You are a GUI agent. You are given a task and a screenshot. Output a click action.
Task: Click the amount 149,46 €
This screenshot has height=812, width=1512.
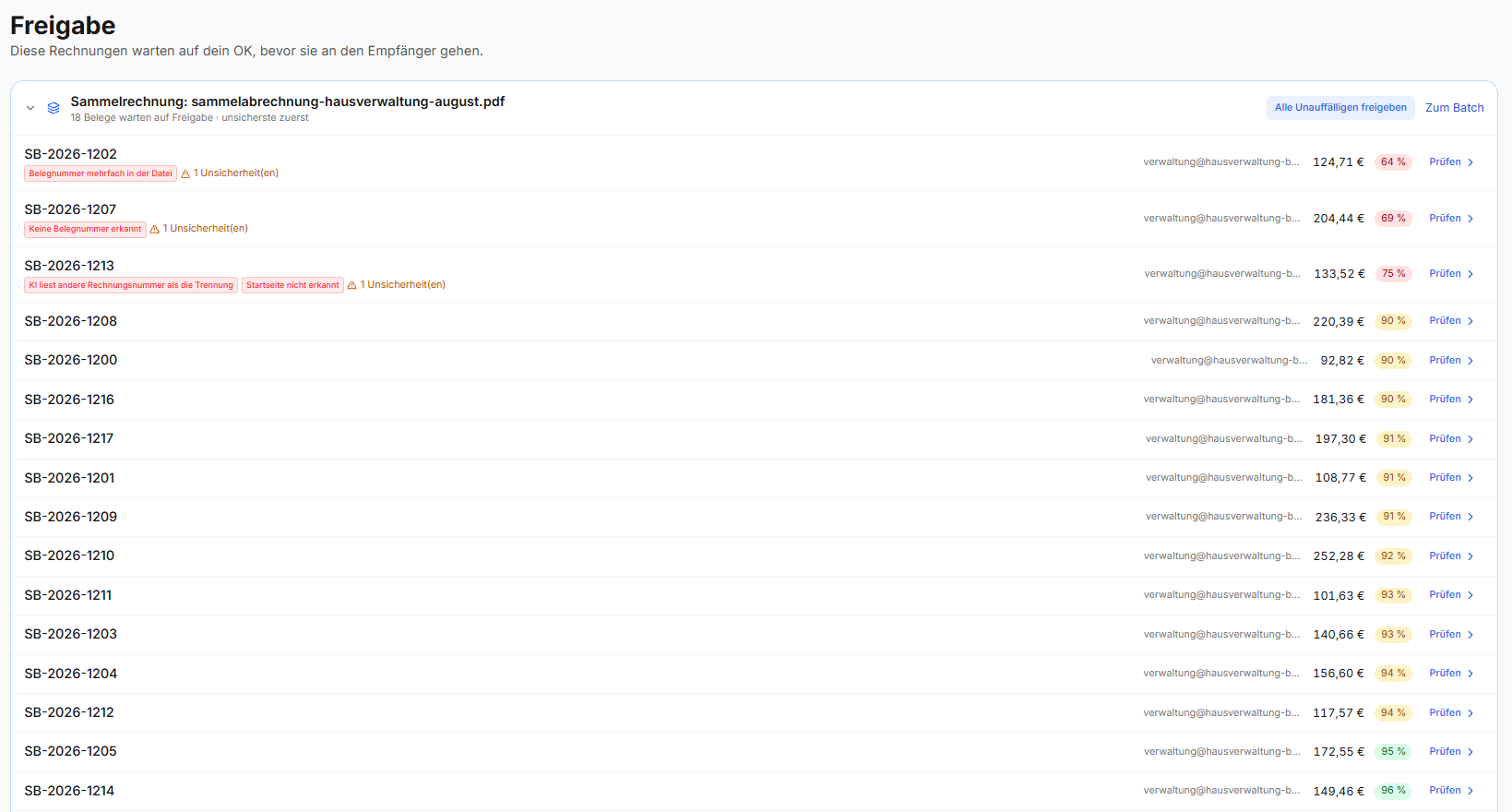click(1339, 792)
